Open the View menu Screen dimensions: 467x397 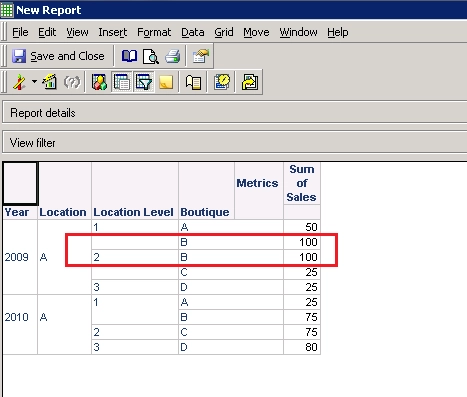pos(77,32)
